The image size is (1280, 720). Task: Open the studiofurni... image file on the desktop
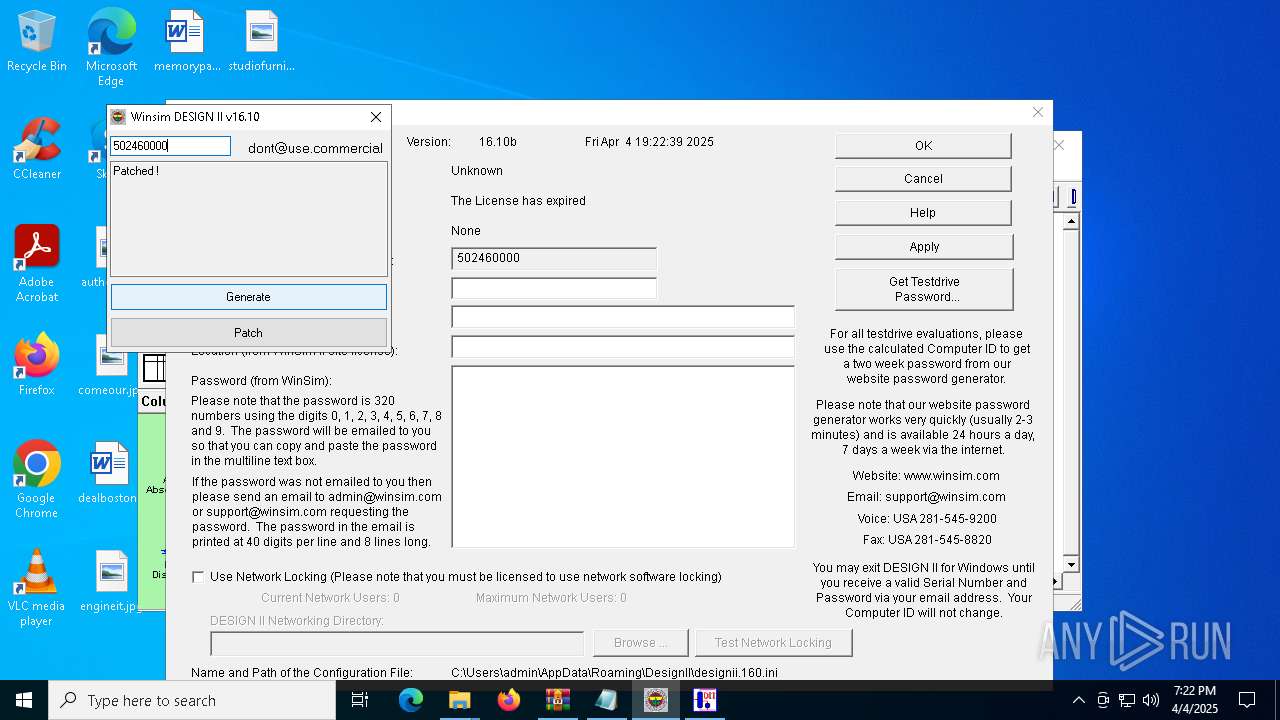tap(262, 42)
